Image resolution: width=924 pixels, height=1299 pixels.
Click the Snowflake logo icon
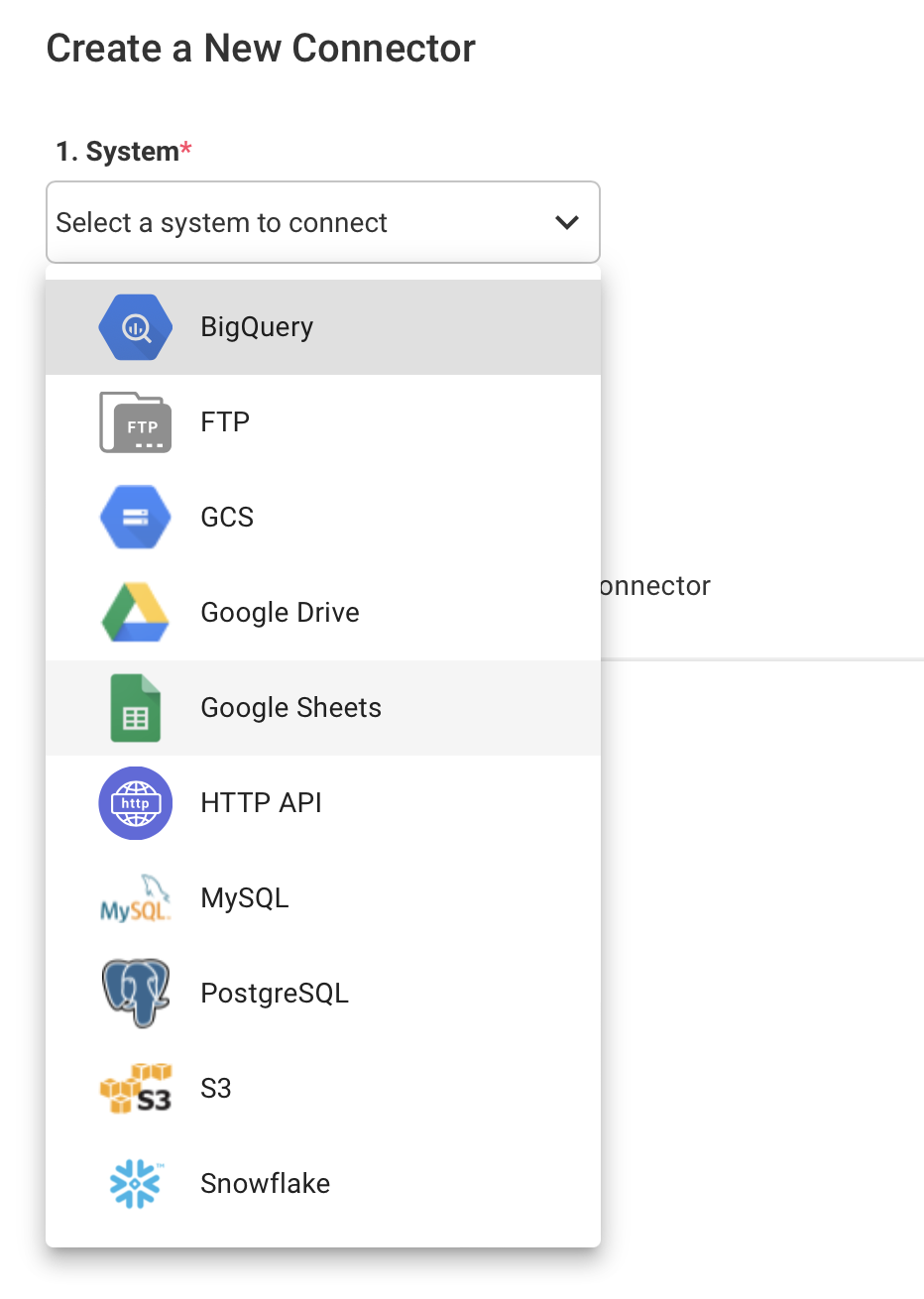click(136, 1184)
